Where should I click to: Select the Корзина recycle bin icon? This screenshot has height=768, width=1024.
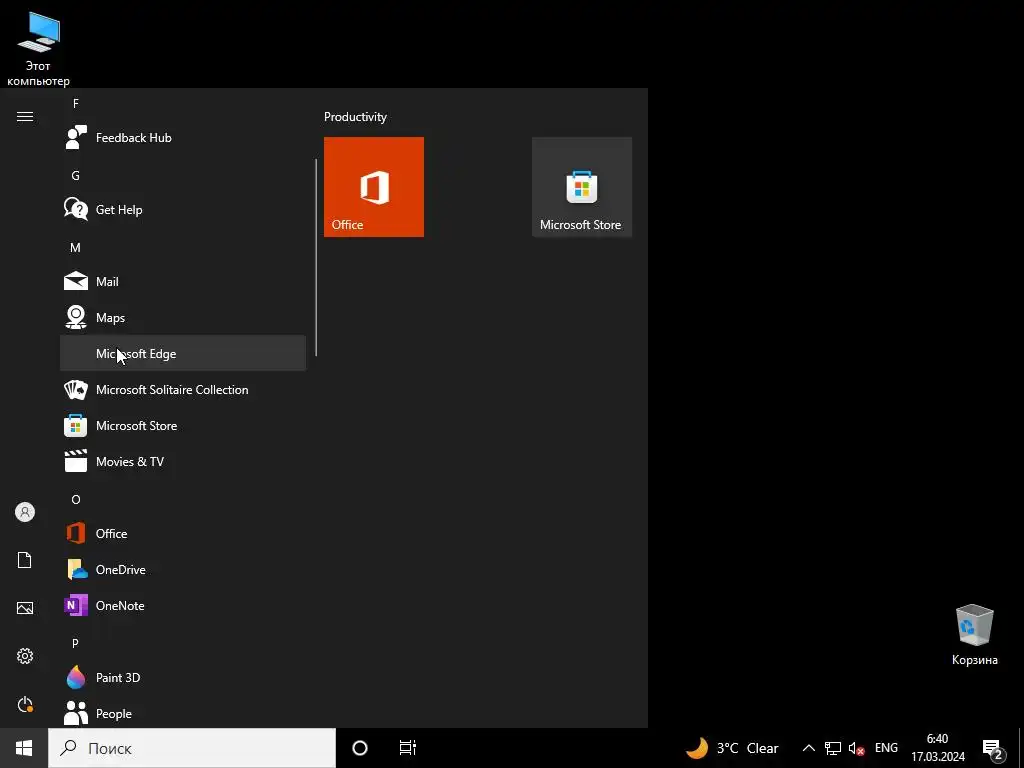(x=974, y=635)
